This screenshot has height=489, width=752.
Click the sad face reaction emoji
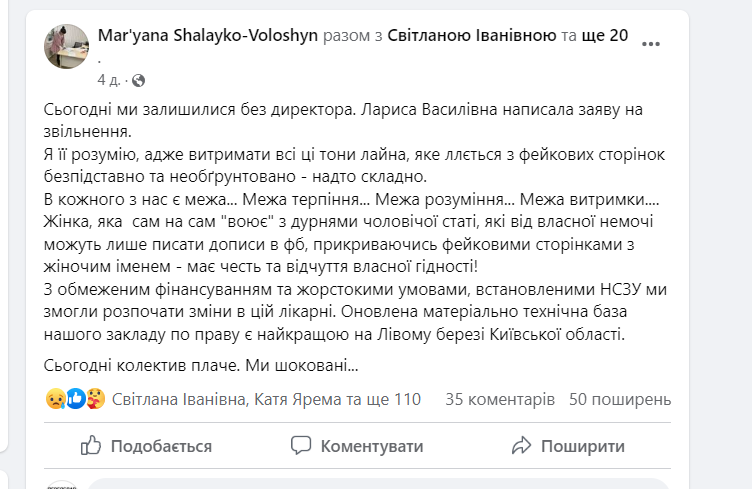56,399
